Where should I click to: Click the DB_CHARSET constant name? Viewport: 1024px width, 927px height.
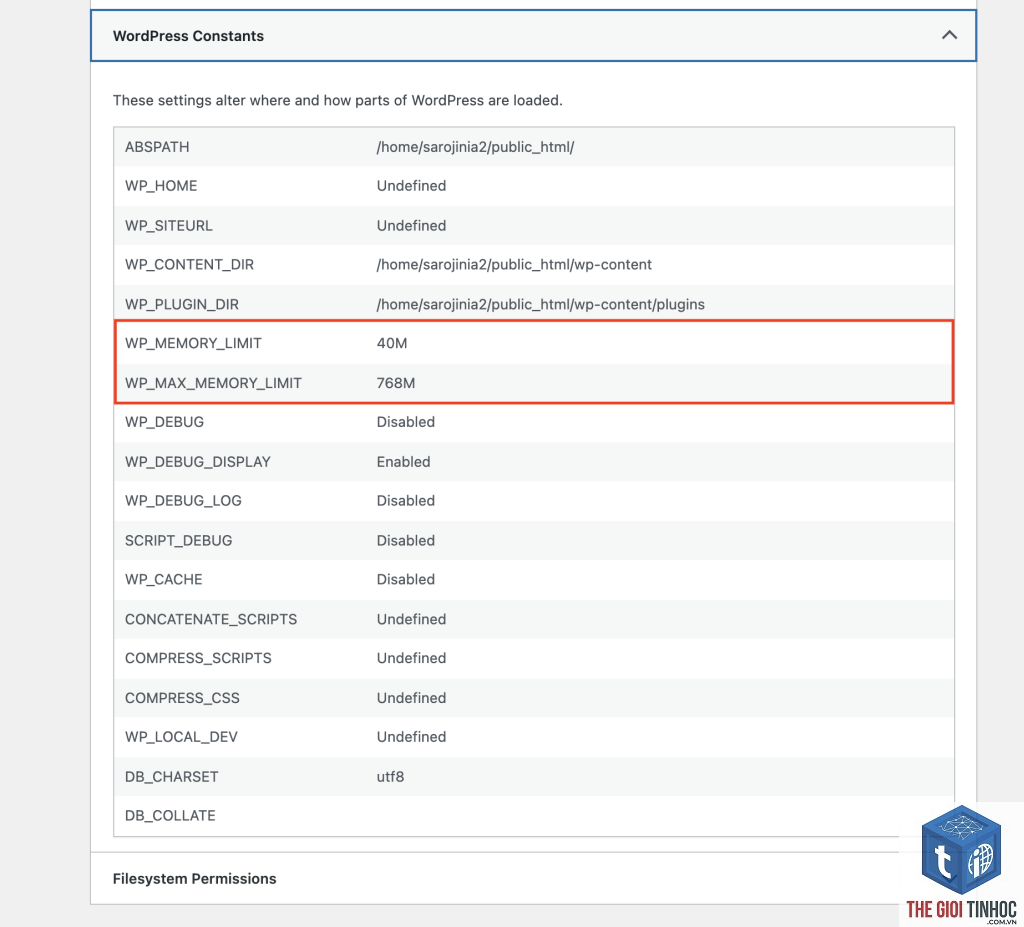click(x=172, y=777)
